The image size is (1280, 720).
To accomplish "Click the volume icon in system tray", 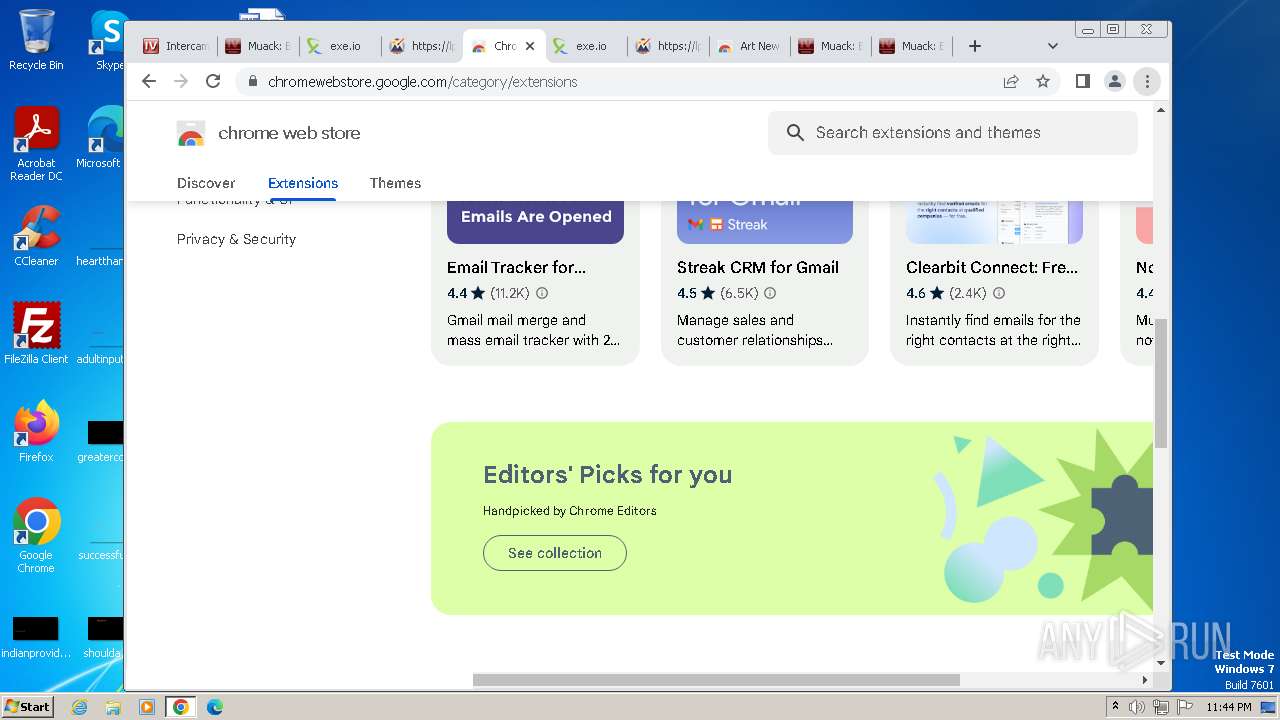I will [1137, 707].
